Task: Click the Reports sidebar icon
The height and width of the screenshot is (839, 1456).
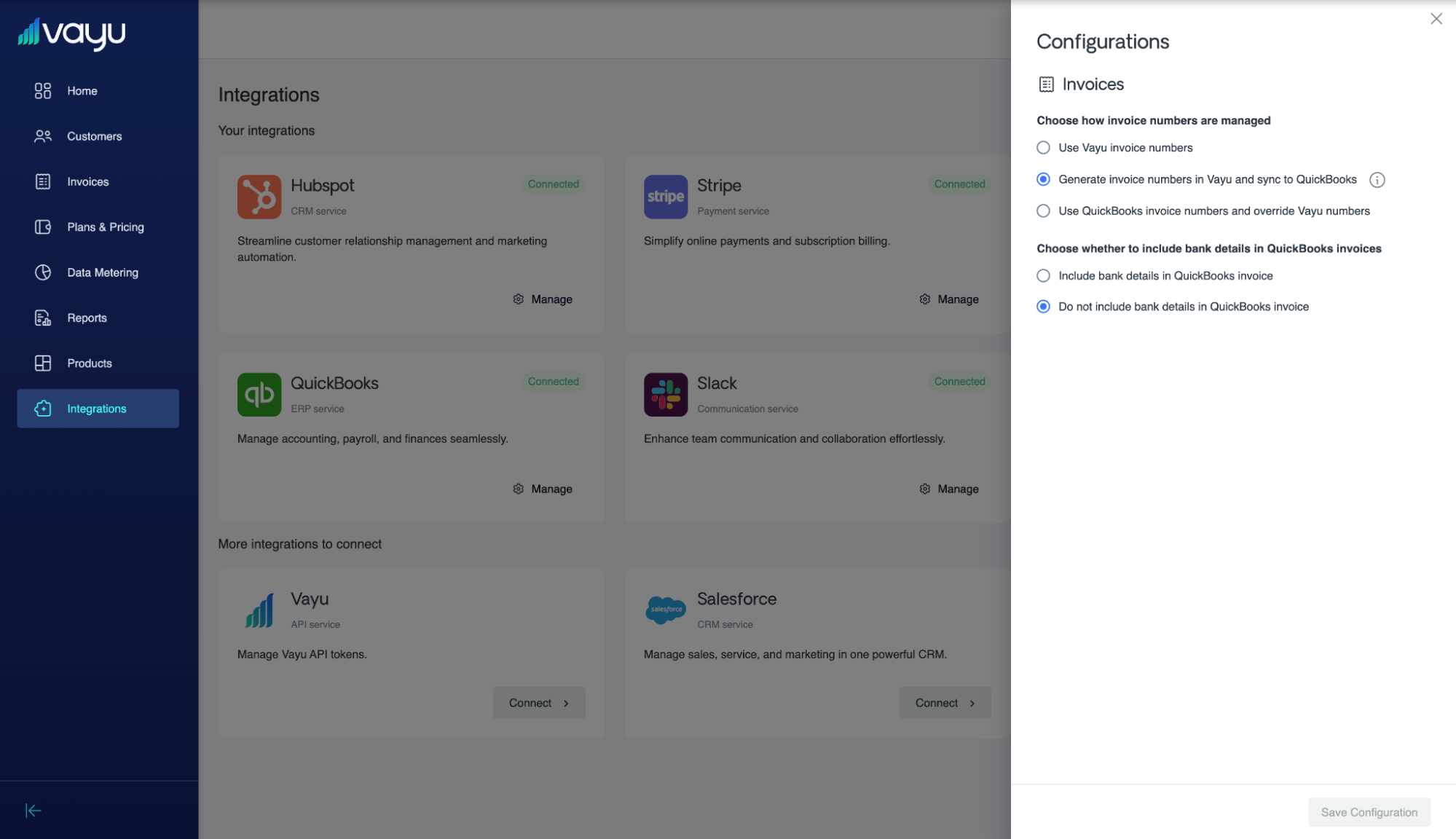Action: [x=43, y=318]
